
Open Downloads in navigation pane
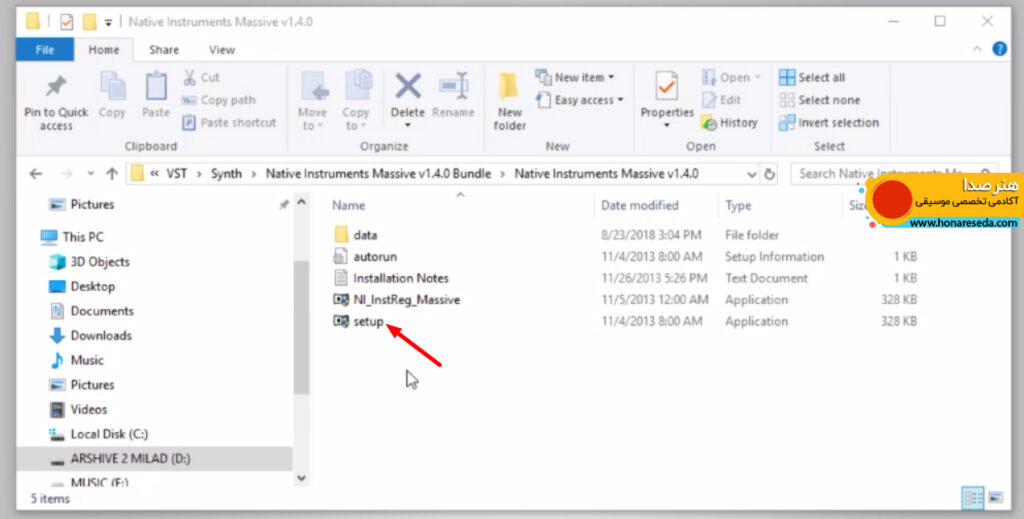coord(101,336)
